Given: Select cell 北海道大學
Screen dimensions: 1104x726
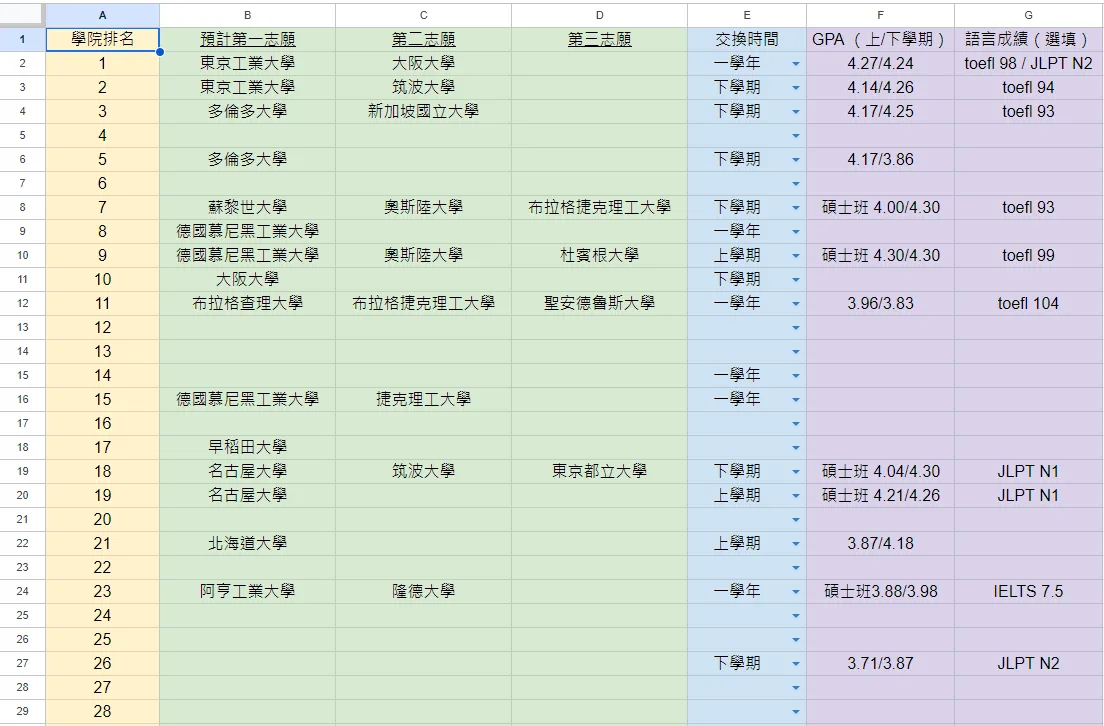Looking at the screenshot, I should 247,544.
